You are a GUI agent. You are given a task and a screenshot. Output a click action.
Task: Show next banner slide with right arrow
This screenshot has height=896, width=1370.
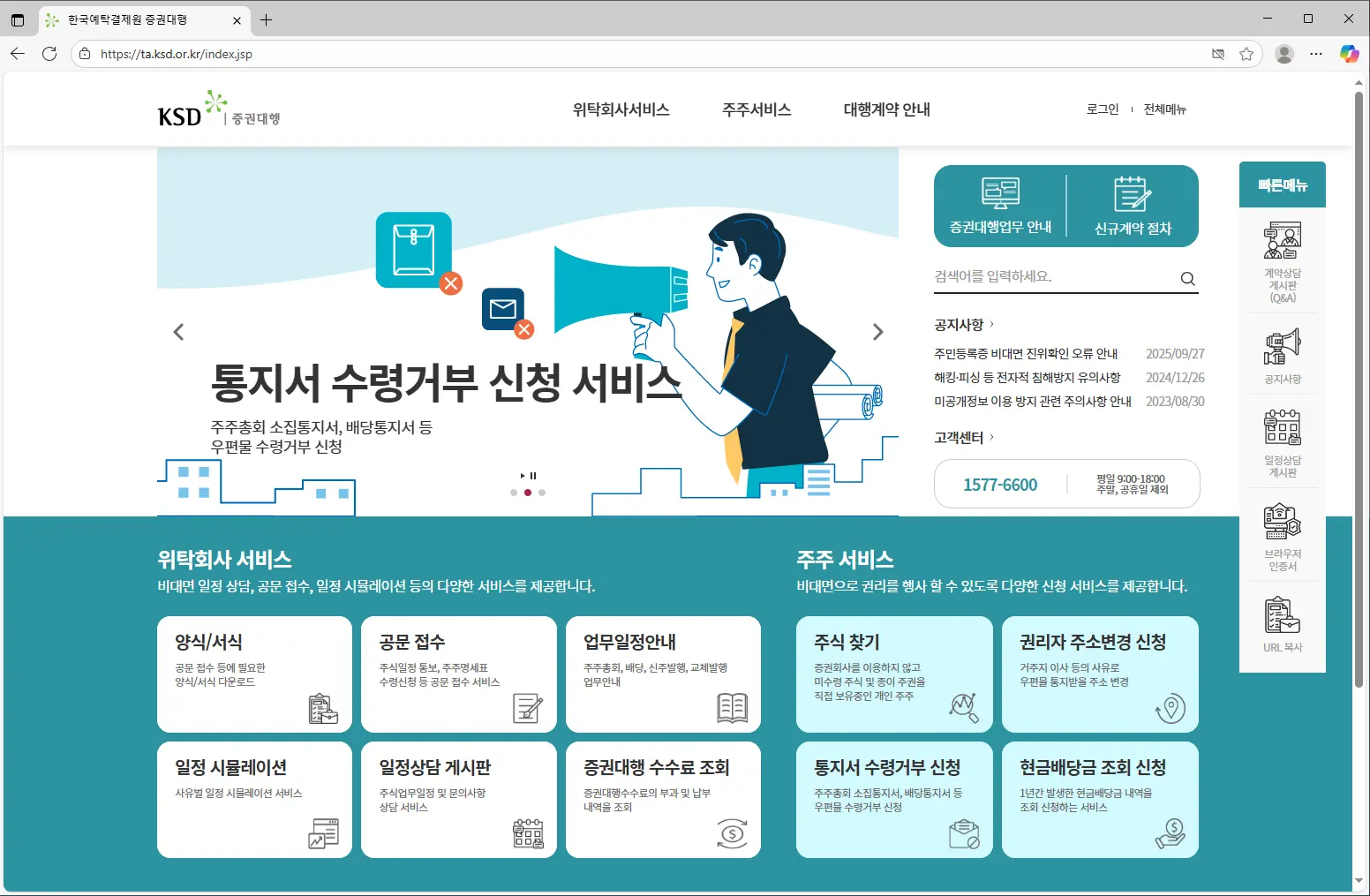click(x=877, y=332)
